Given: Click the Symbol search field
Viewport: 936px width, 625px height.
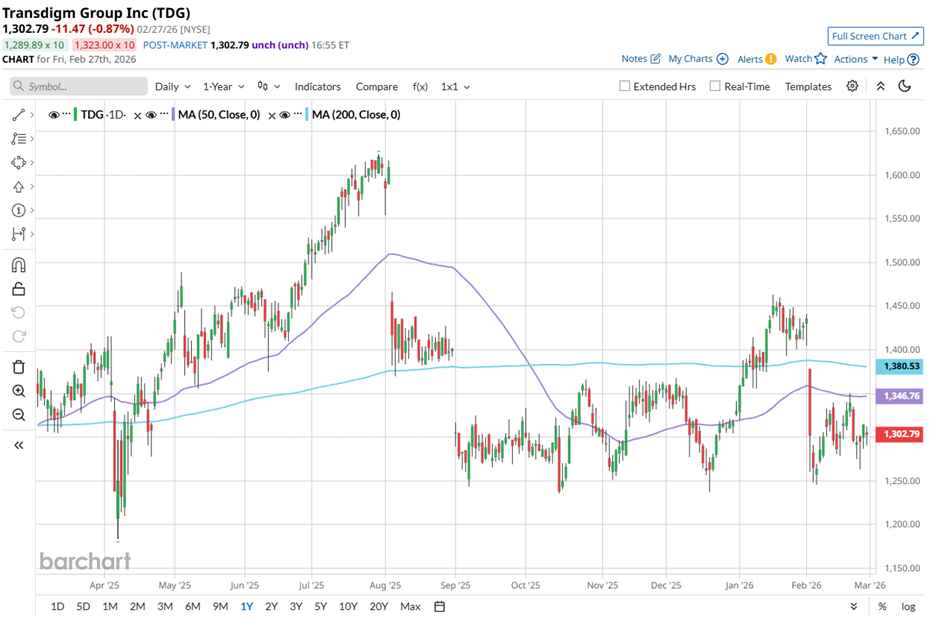Looking at the screenshot, I should coord(80,87).
